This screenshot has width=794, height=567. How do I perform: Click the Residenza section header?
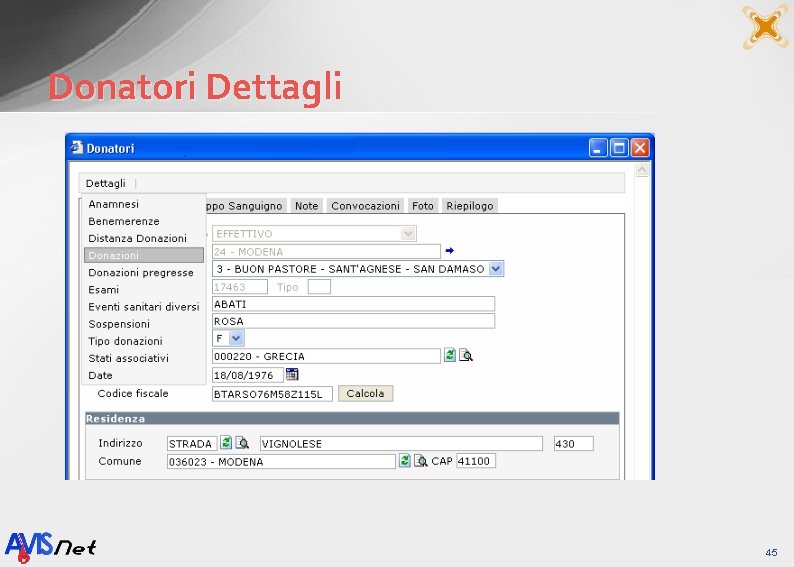coord(352,418)
